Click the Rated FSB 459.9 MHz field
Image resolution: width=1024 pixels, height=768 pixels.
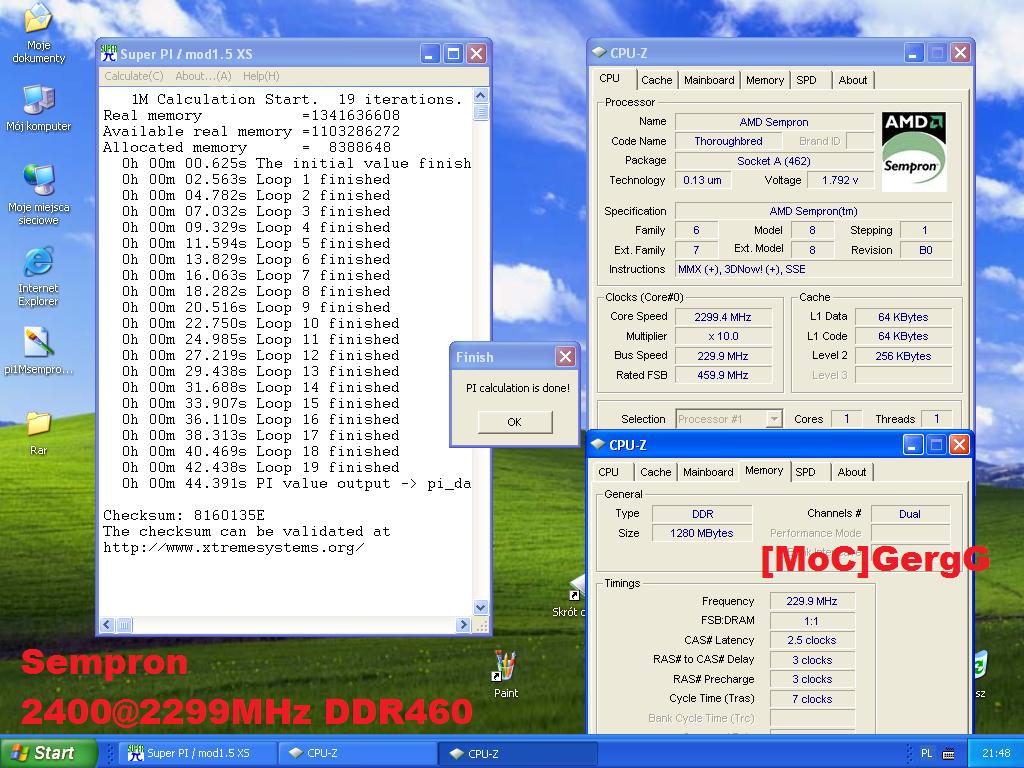[723, 375]
